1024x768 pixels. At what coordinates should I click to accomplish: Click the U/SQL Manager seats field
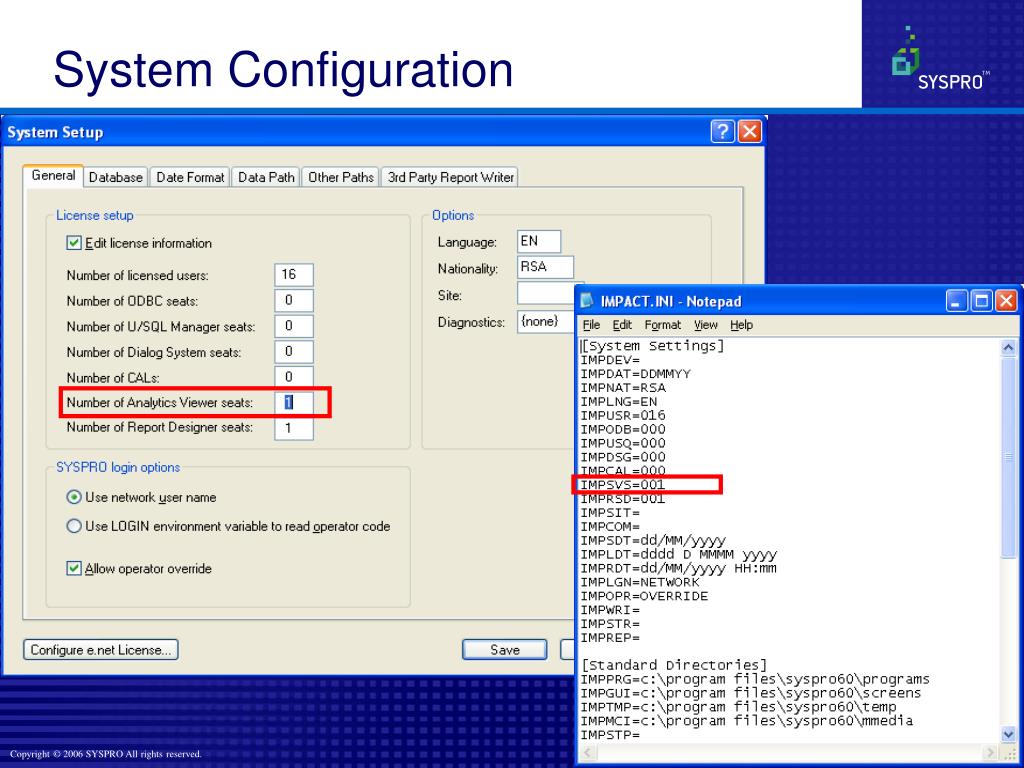(x=294, y=326)
